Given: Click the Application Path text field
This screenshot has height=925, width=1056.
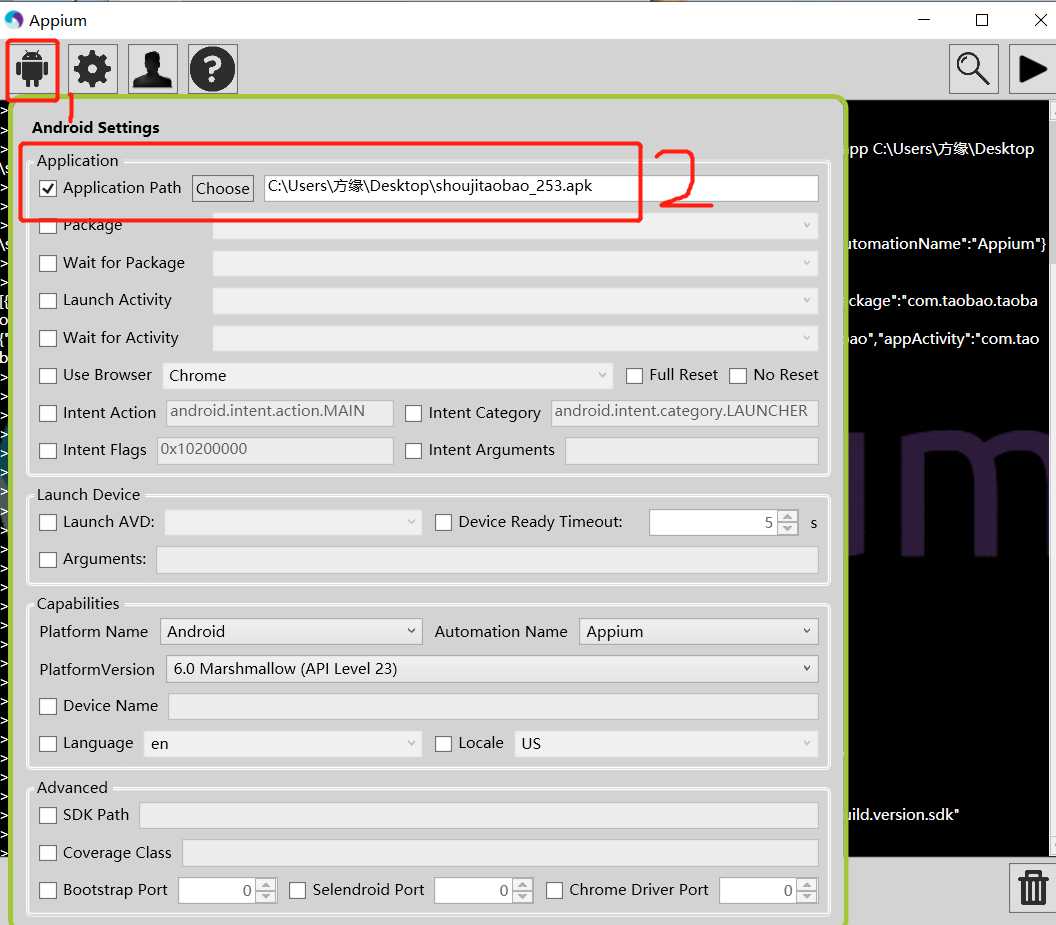Looking at the screenshot, I should [x=541, y=189].
